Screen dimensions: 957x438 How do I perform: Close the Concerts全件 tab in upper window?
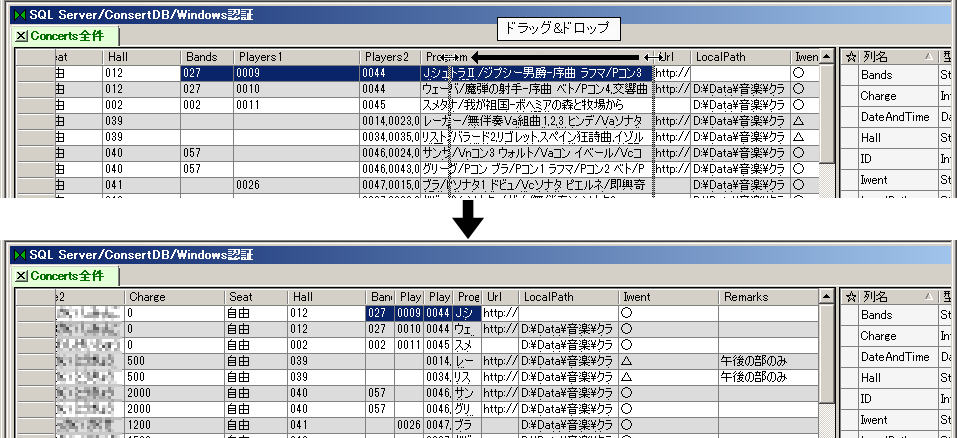(x=21, y=35)
